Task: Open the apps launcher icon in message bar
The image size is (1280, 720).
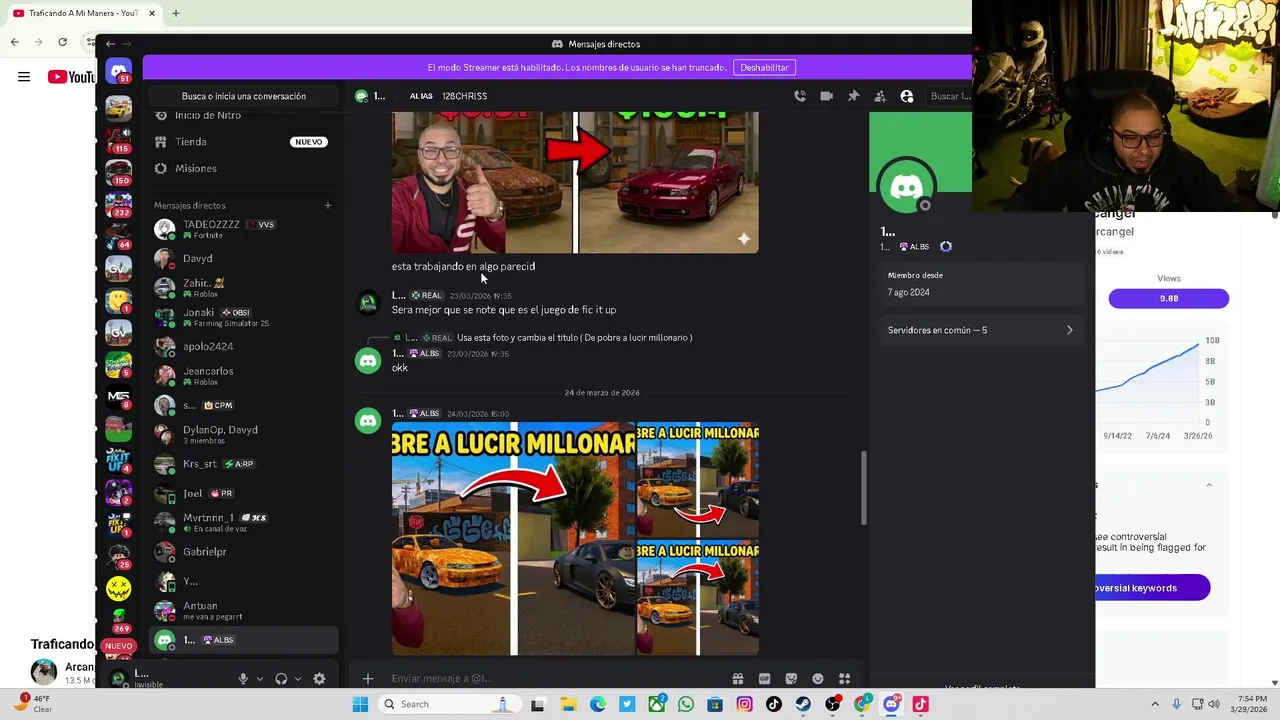Action: coord(845,678)
